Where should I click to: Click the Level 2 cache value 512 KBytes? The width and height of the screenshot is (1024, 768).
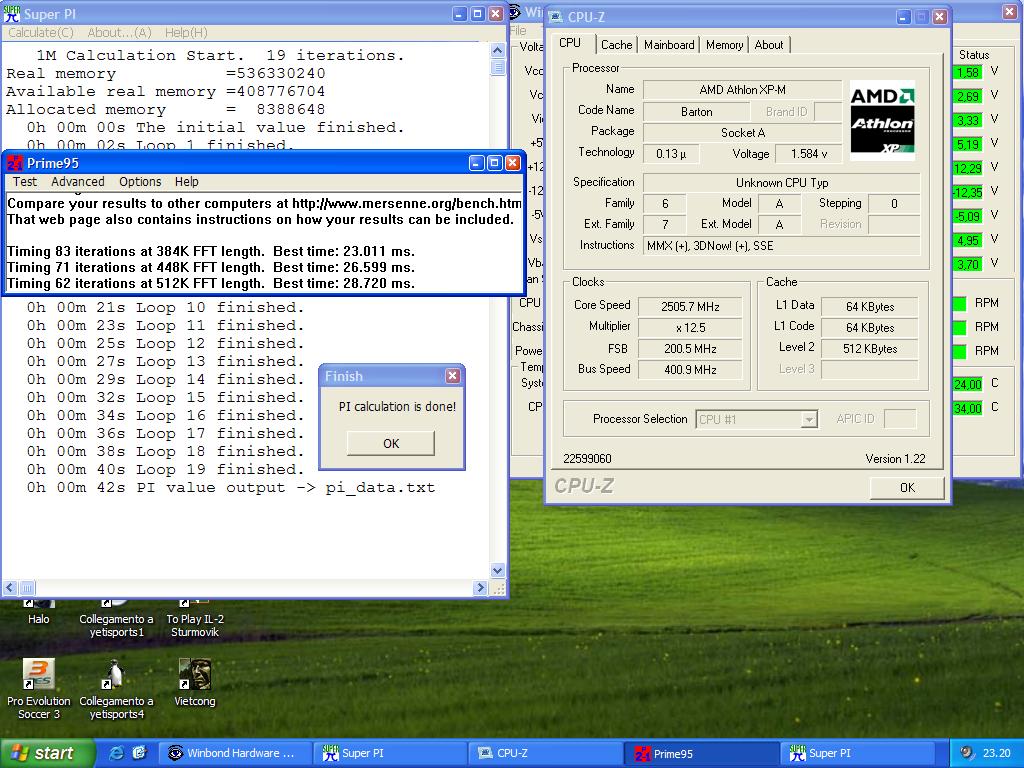coord(869,349)
